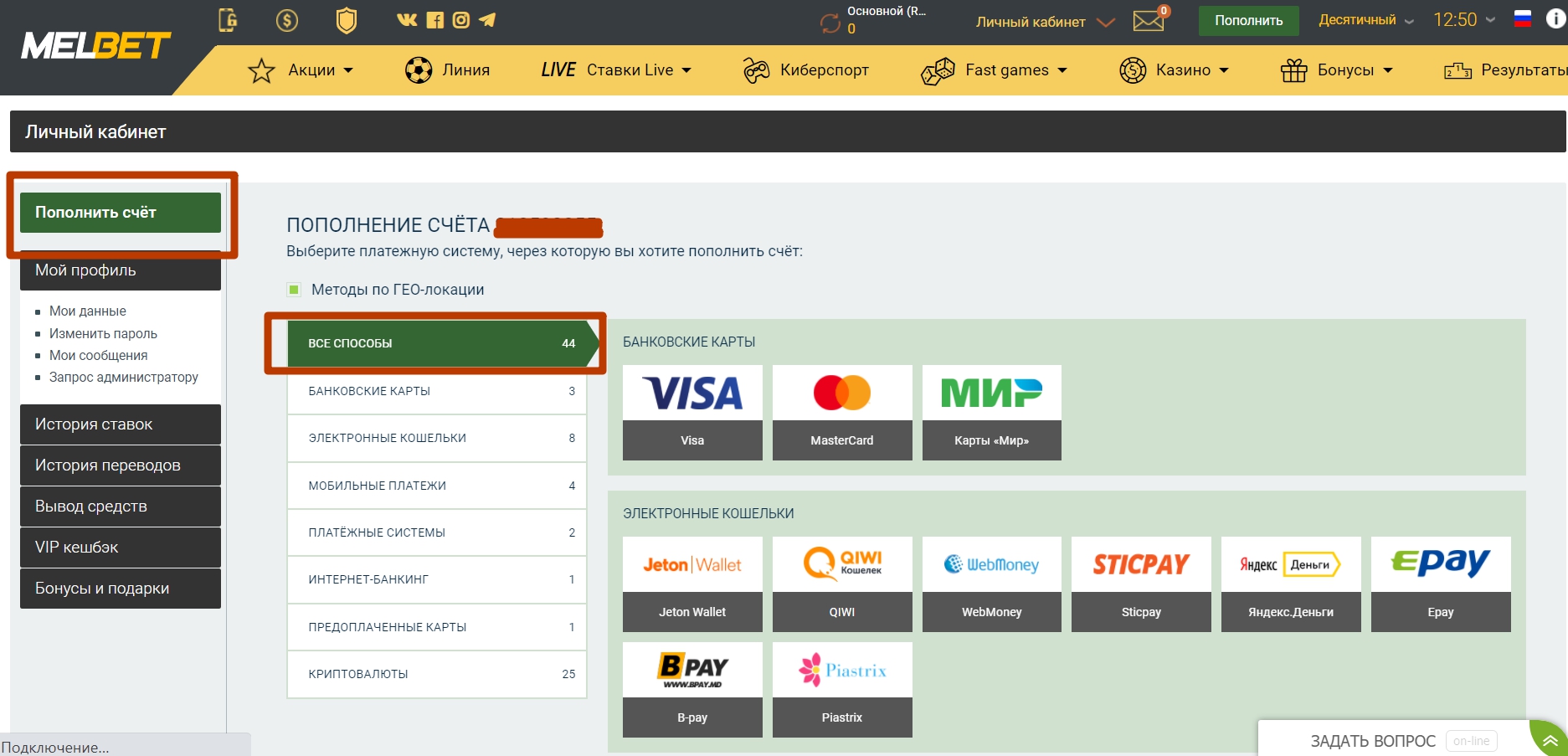The width and height of the screenshot is (1568, 756).
Task: Toggle the Методы по ГЕО-локации checkbox
Action: pyautogui.click(x=294, y=290)
